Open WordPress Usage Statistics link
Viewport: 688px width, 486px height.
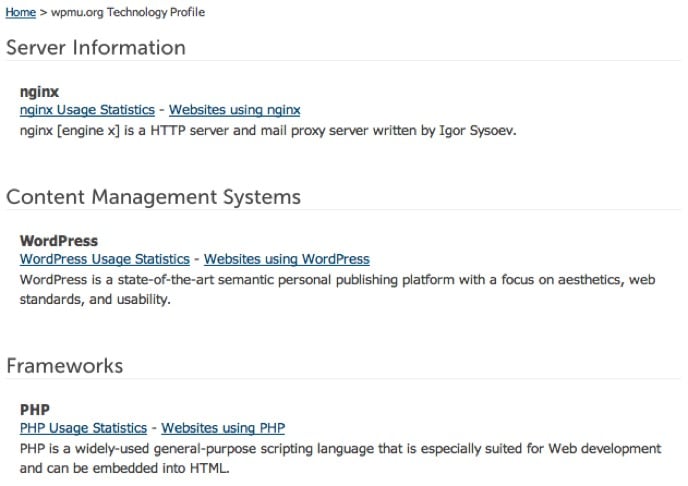(x=104, y=259)
